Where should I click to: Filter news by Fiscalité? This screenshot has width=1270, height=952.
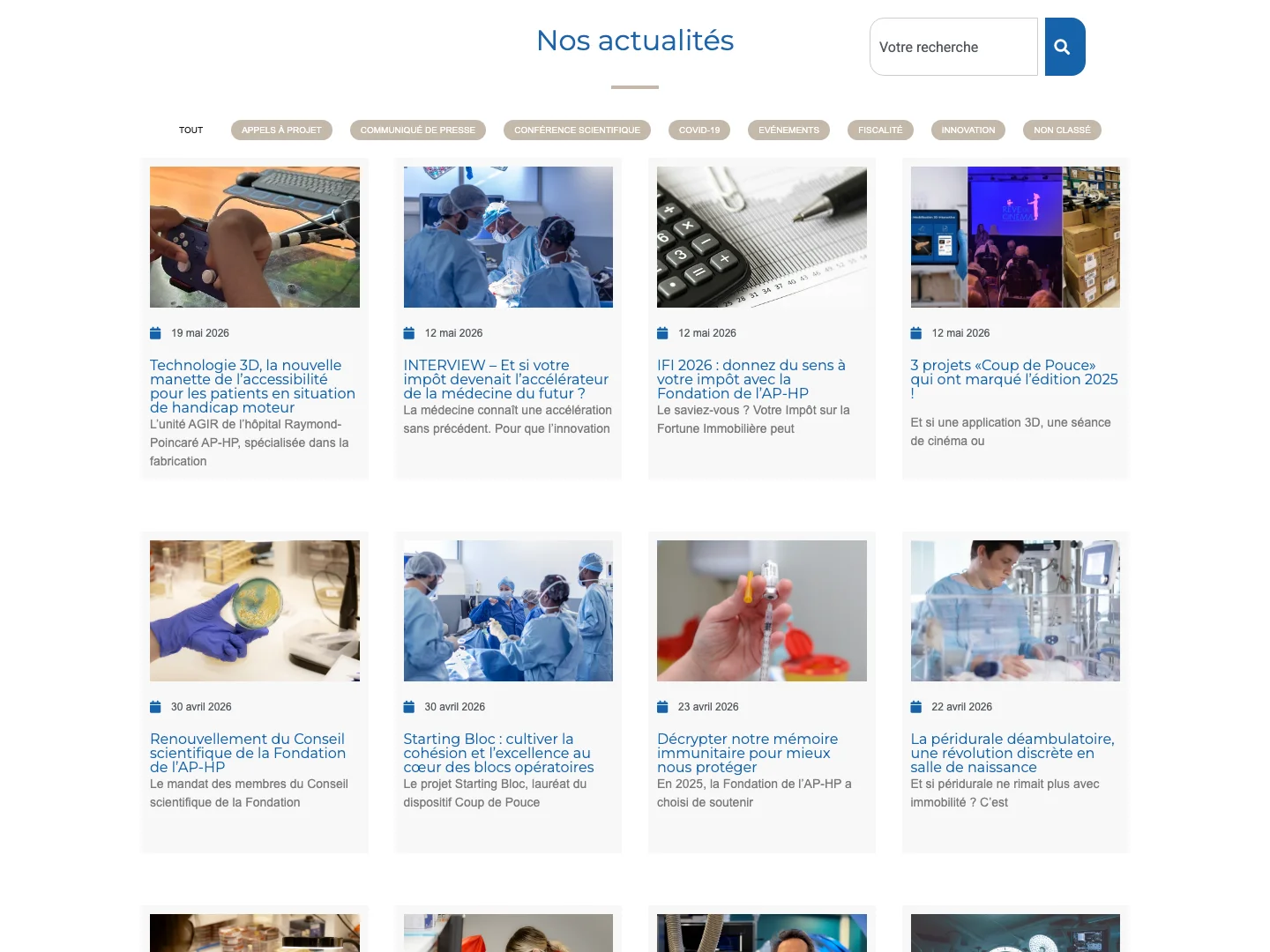click(x=880, y=130)
